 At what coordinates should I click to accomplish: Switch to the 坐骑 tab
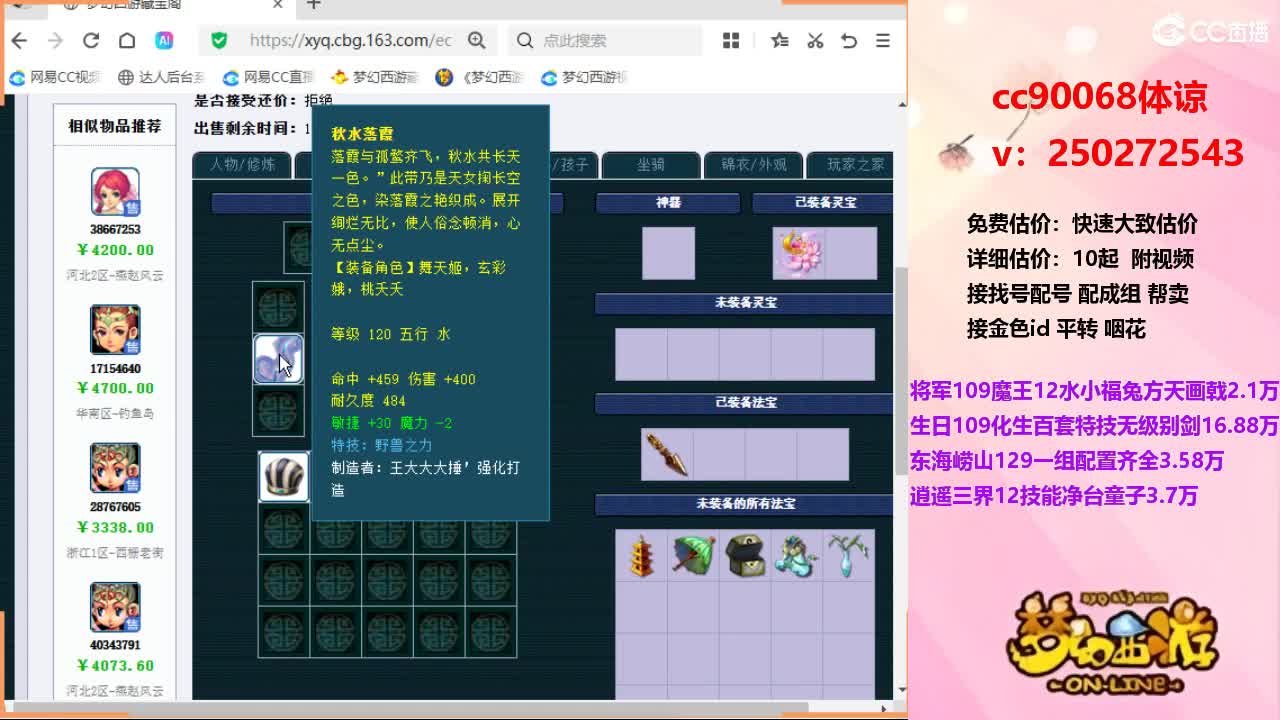click(x=651, y=165)
